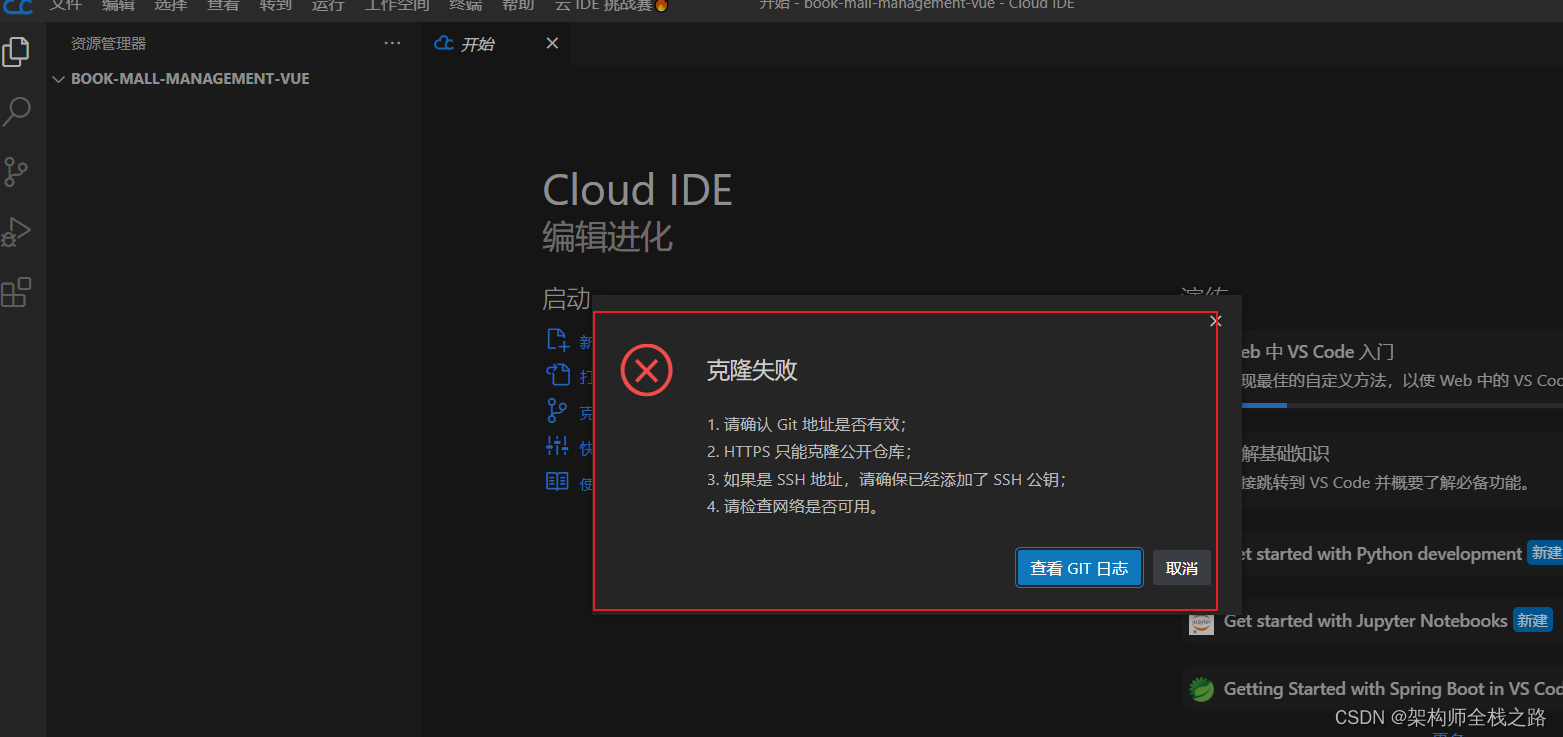Image resolution: width=1563 pixels, height=737 pixels.
Task: Open the Explorer view in activity bar
Action: tap(16, 51)
